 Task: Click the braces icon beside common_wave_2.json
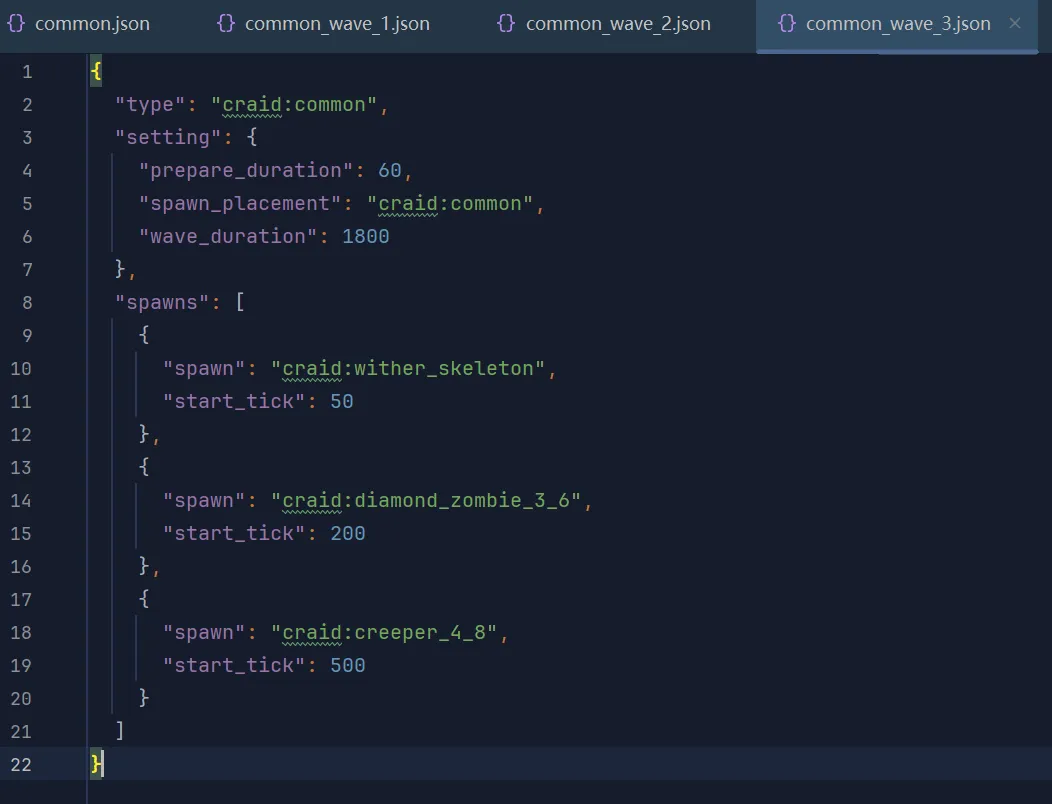point(507,23)
